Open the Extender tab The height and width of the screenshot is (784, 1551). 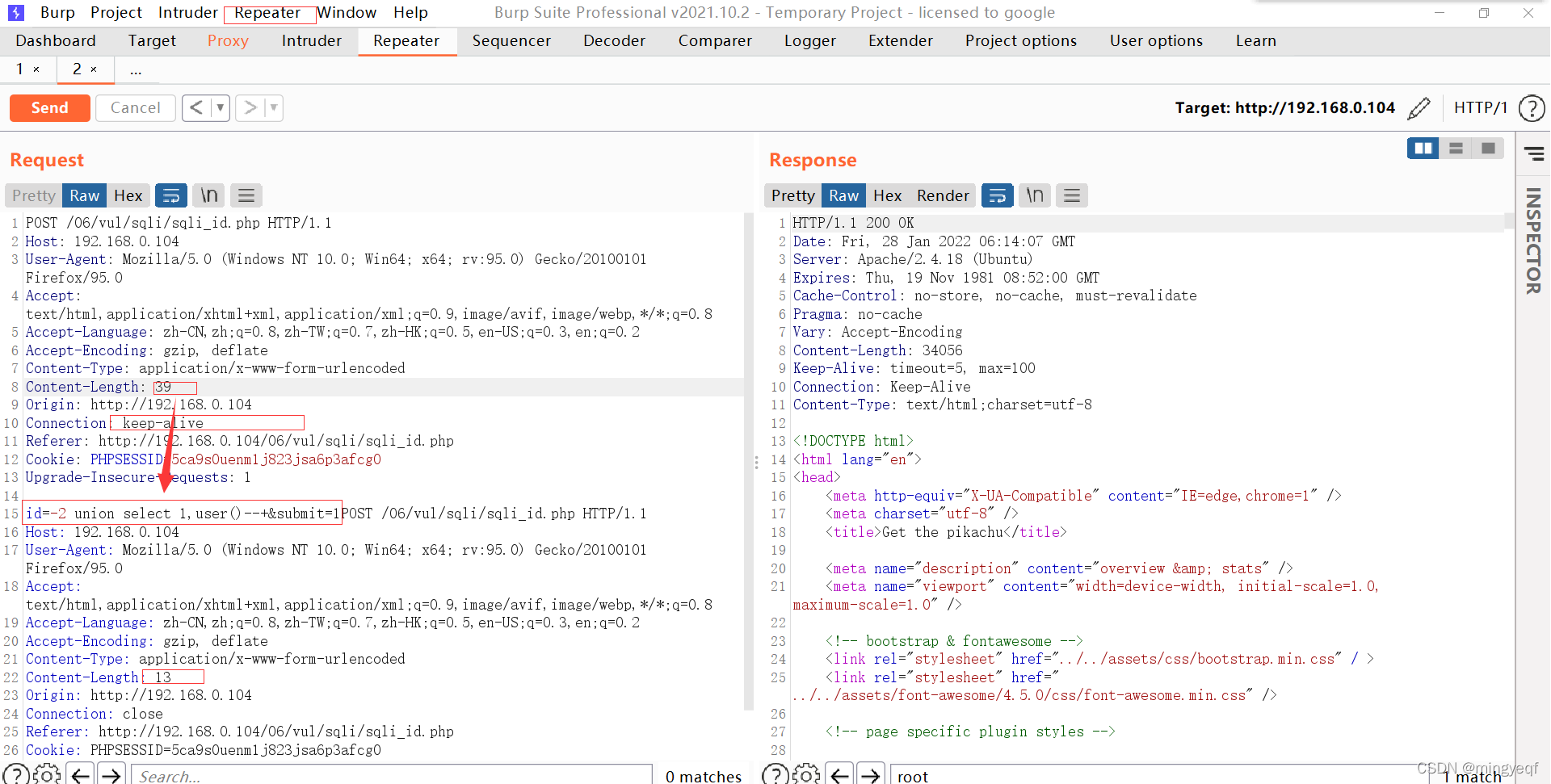click(x=901, y=41)
